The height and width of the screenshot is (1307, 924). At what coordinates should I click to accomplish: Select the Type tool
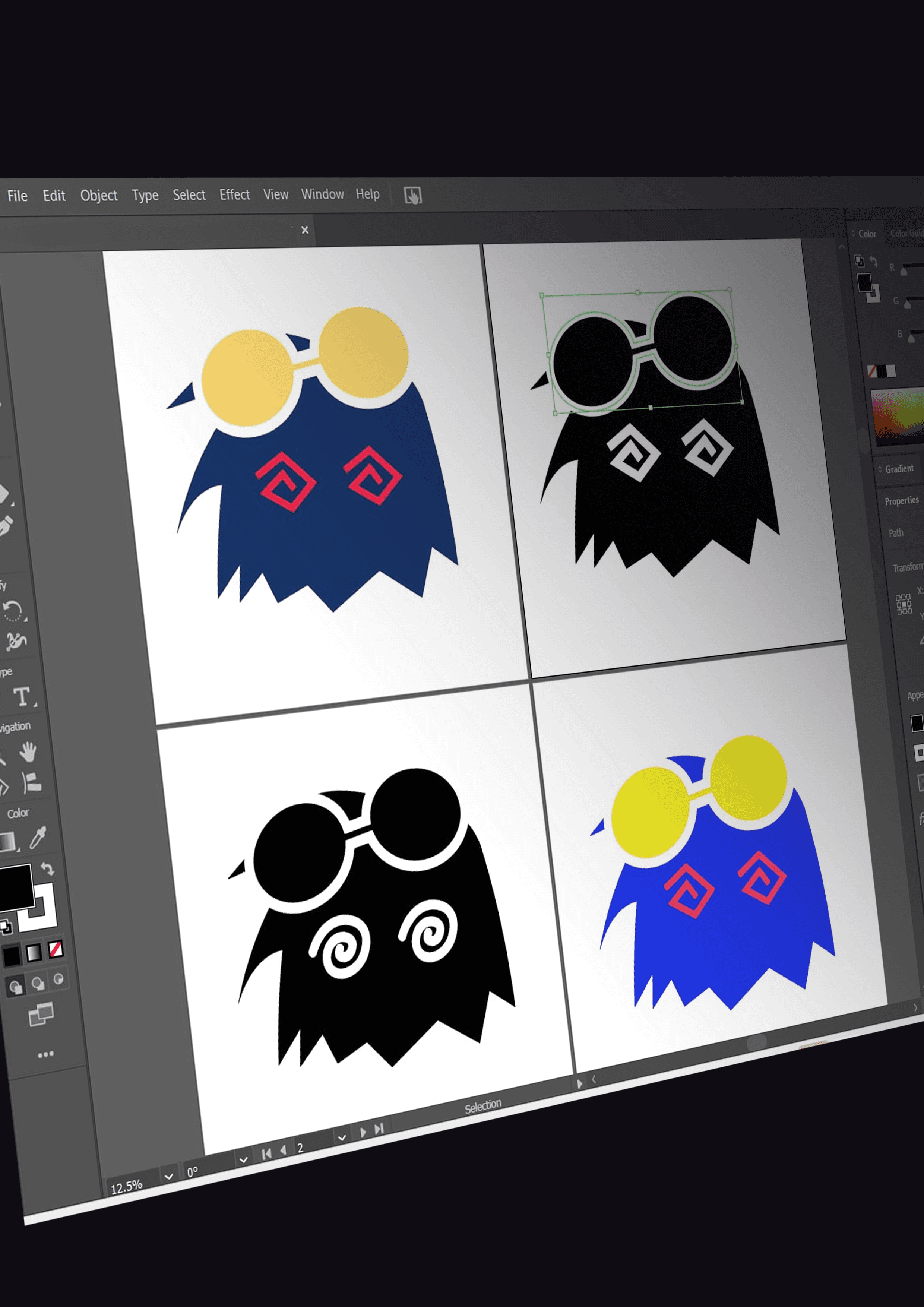tap(22, 697)
